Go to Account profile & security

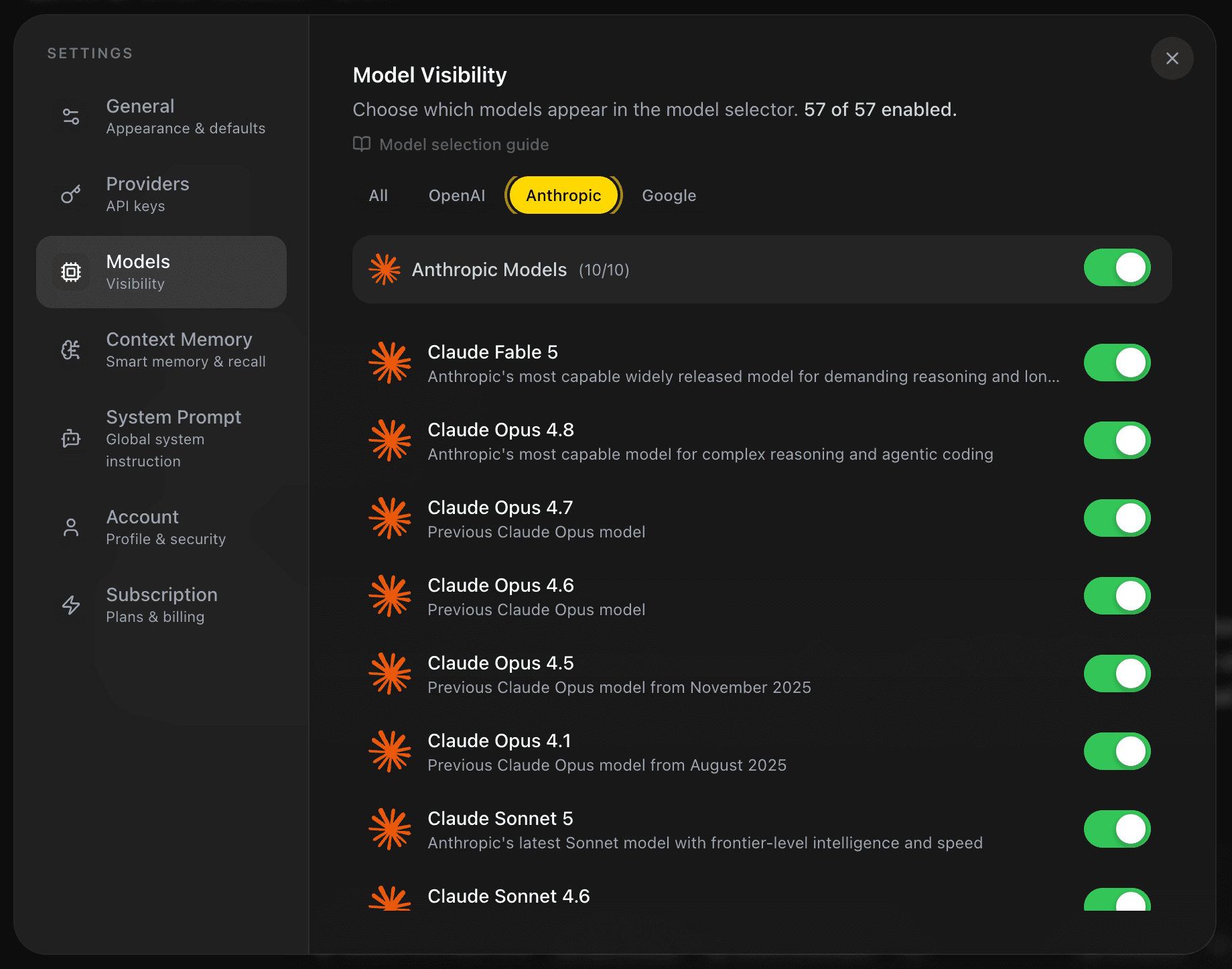coord(161,527)
